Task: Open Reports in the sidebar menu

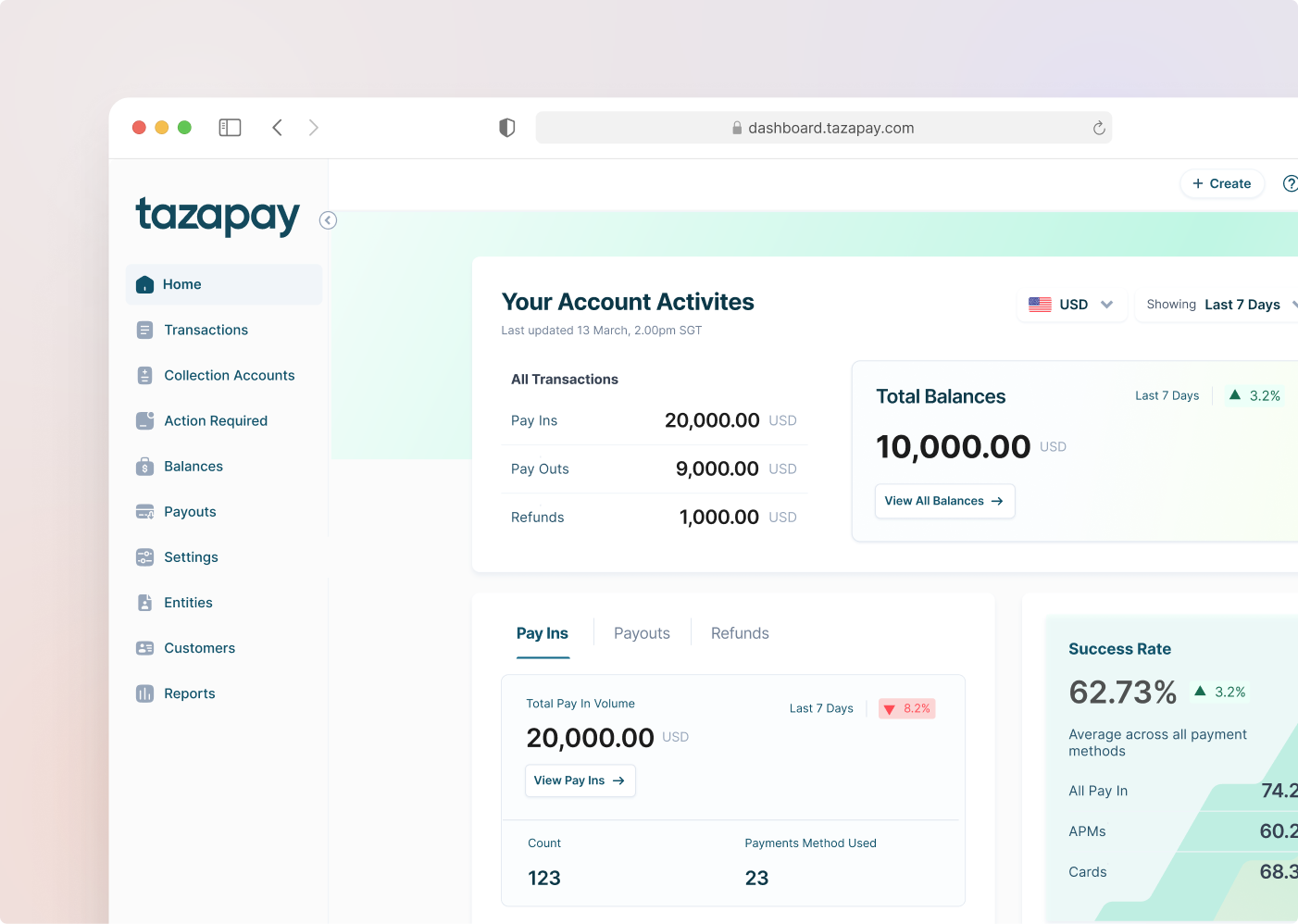Action: [224, 693]
